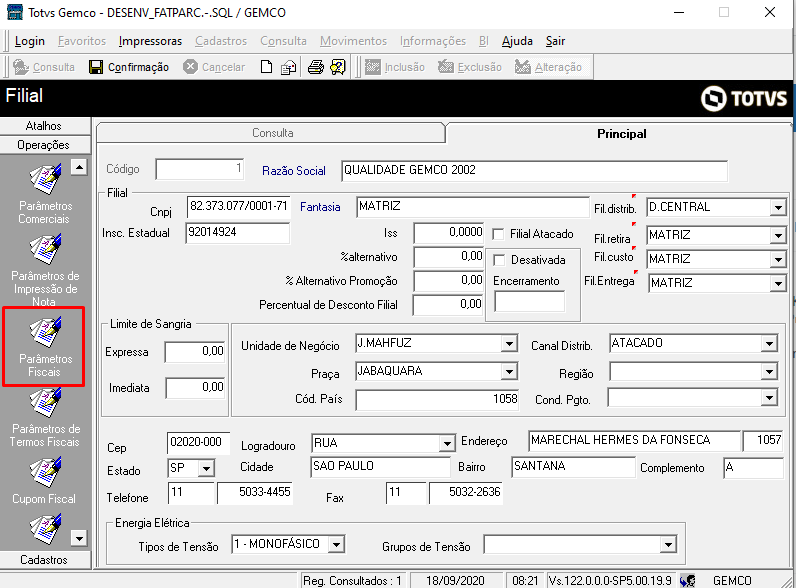The image size is (796, 588).
Task: Click the Atalhos panel button
Action: pos(45,126)
